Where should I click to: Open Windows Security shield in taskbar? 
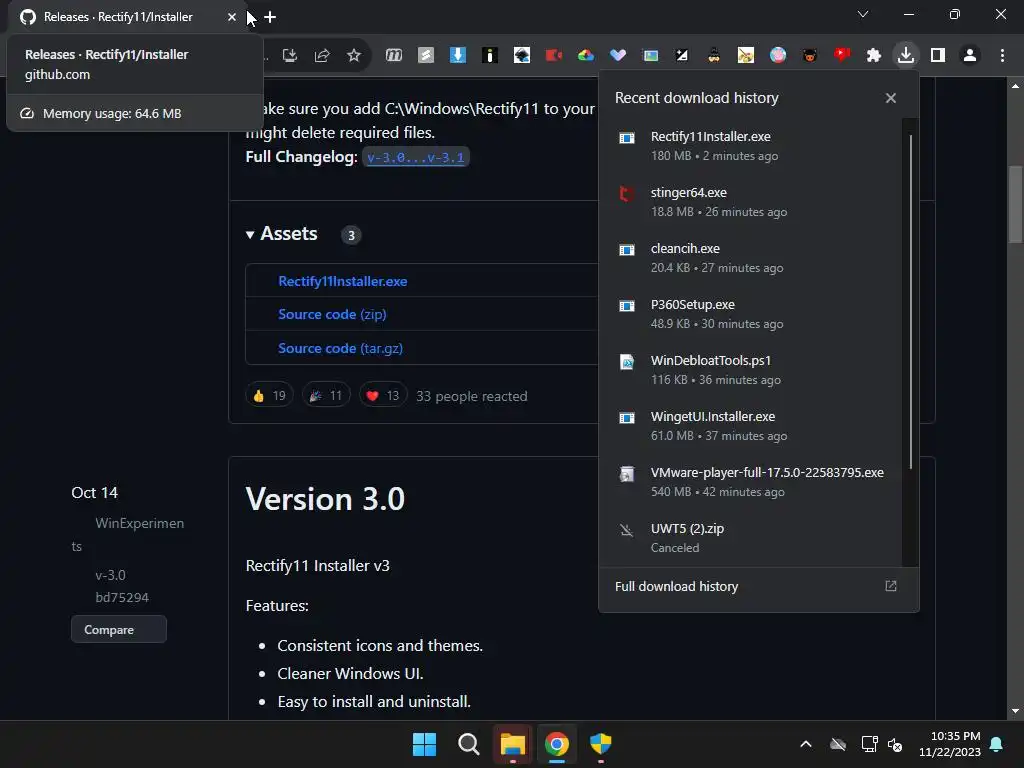601,744
